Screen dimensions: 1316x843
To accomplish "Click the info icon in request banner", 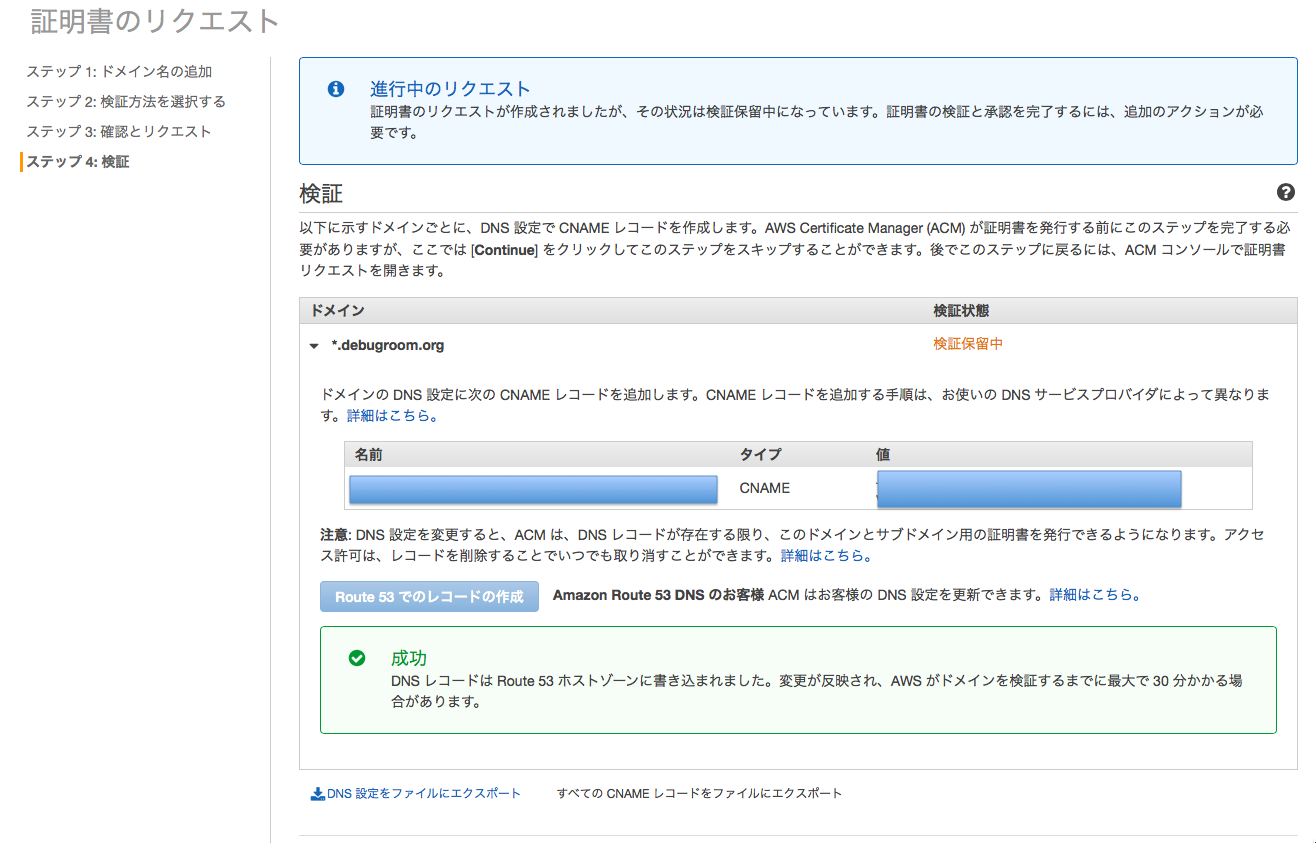I will (336, 89).
